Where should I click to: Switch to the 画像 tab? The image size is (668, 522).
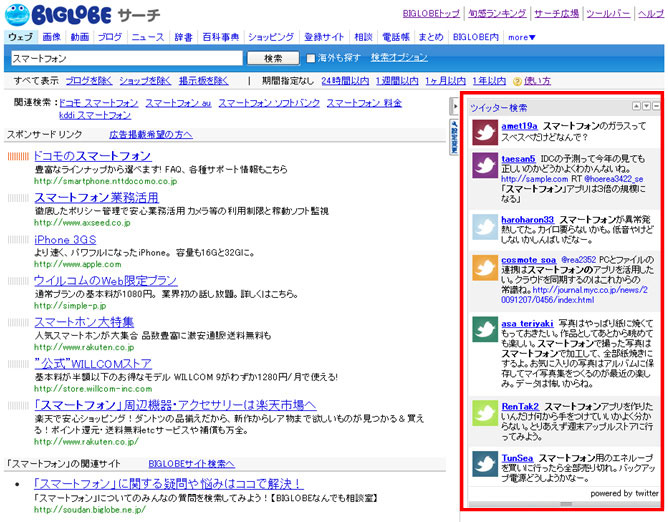[52, 37]
